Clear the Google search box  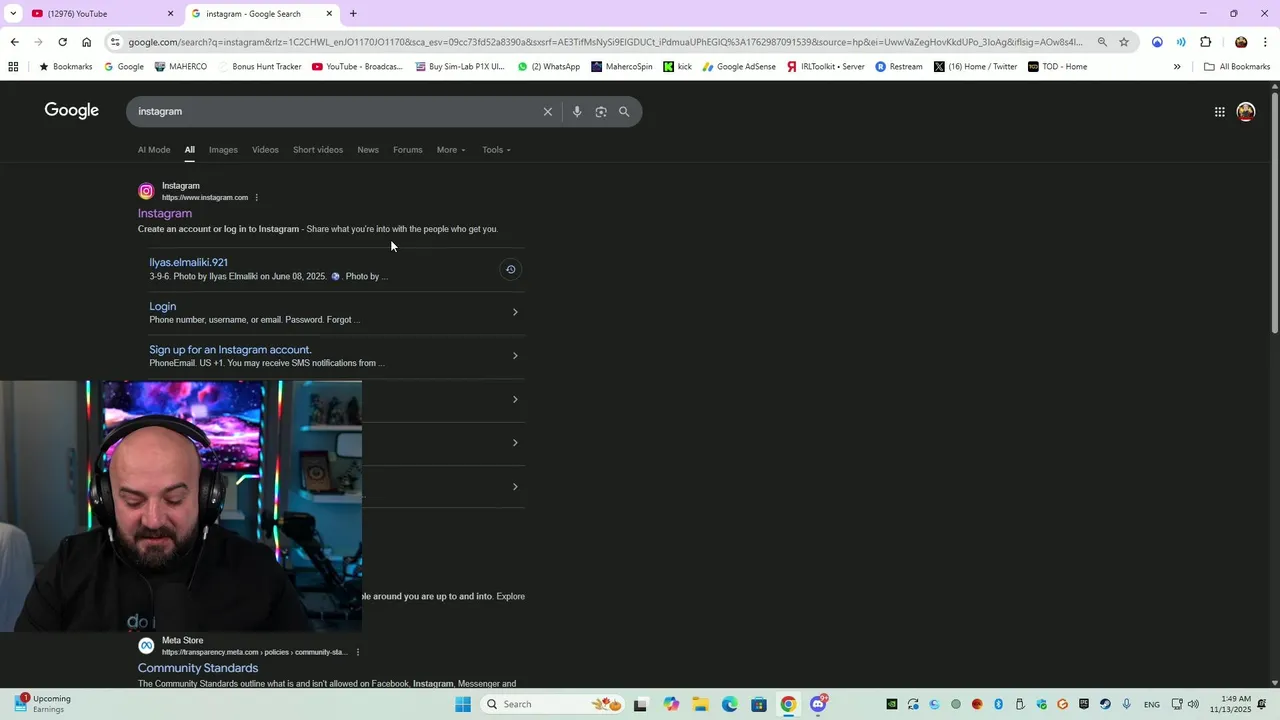pos(548,112)
